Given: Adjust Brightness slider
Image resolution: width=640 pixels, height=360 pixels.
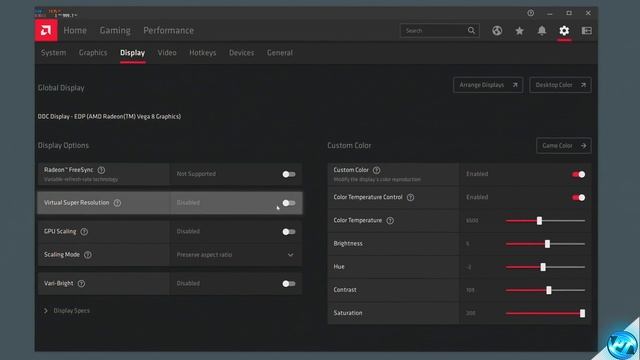Looking at the screenshot, I should [547, 244].
